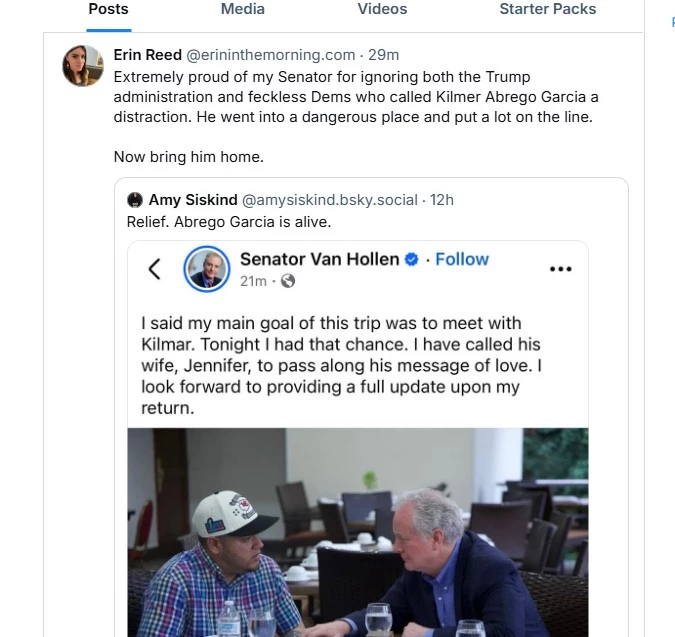Open the @amysiskind.bsky.social handle

click(x=330, y=200)
